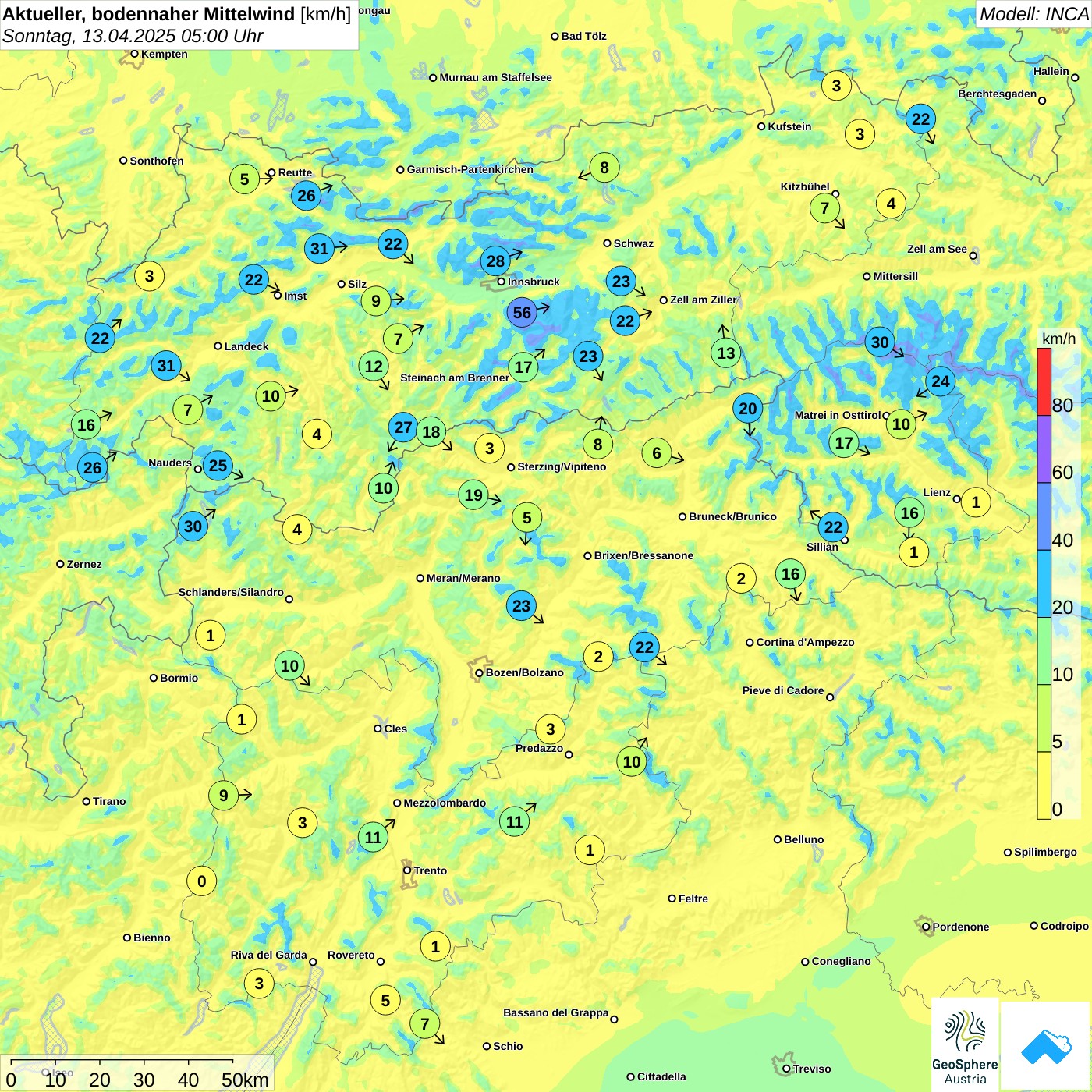Click the Belluno city label

click(x=803, y=839)
